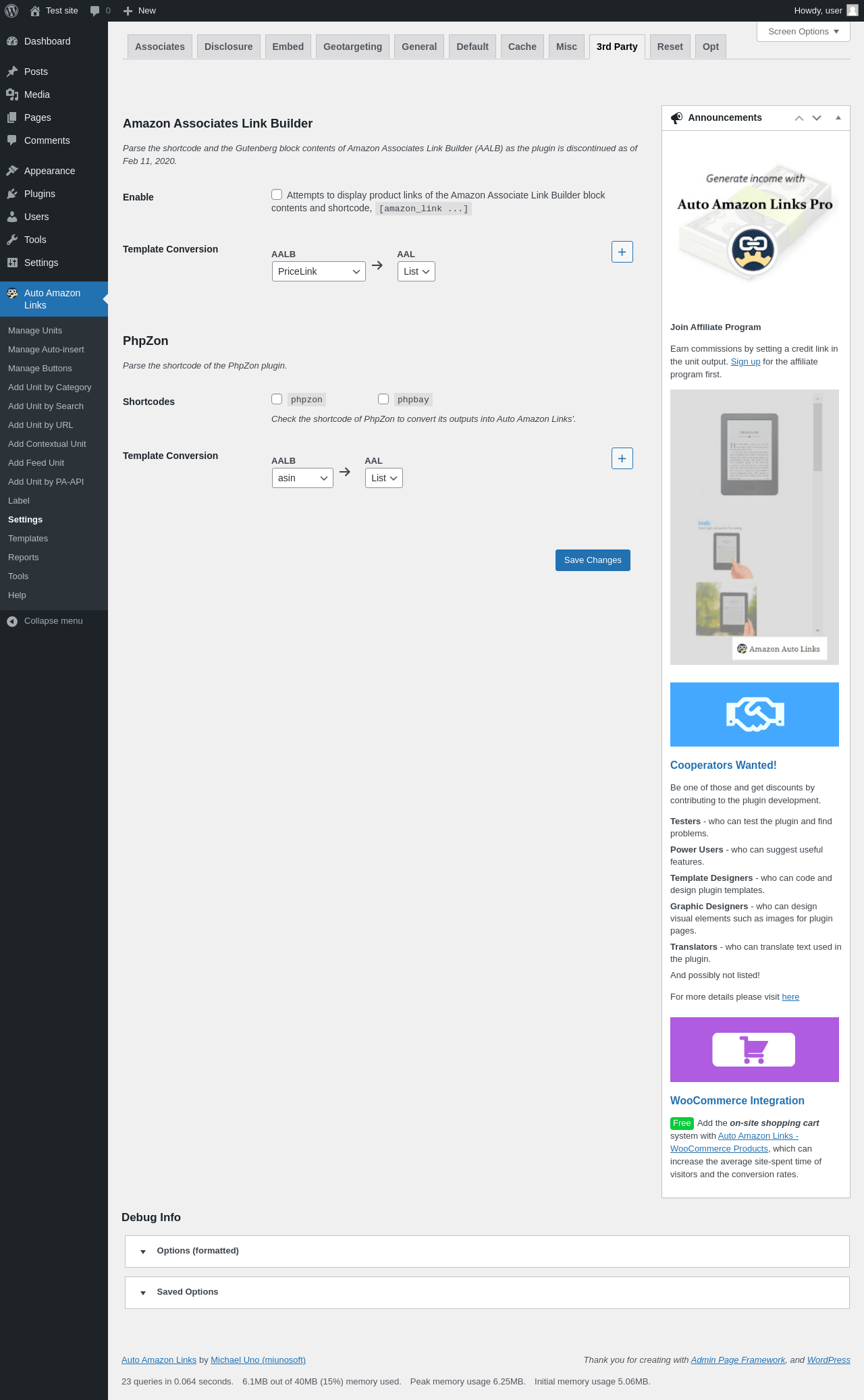Follow the 'here' details link
The width and height of the screenshot is (864, 1400).
click(x=790, y=997)
